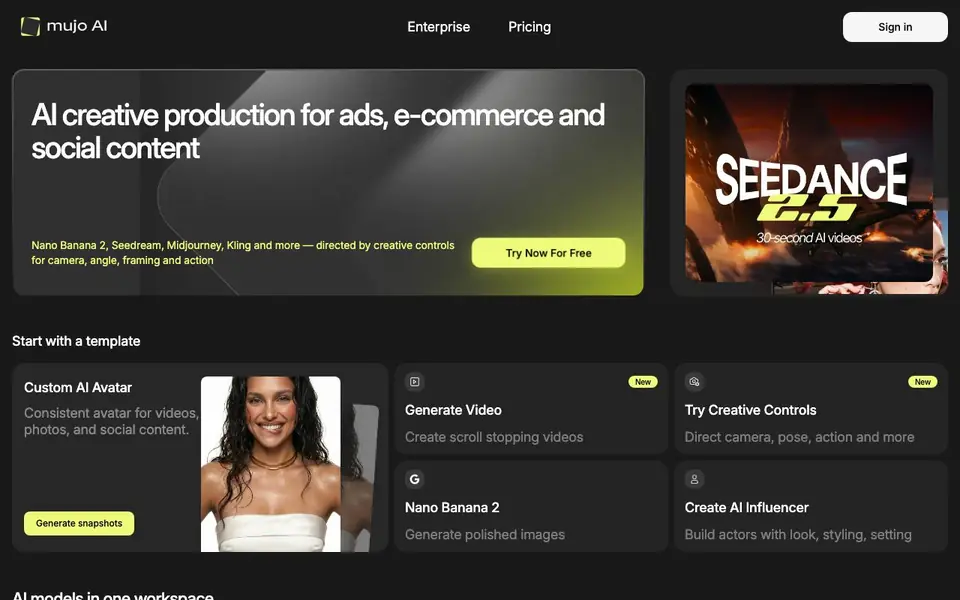Click the New badge on Try Creative Controls
The width and height of the screenshot is (960, 600).
tap(923, 382)
